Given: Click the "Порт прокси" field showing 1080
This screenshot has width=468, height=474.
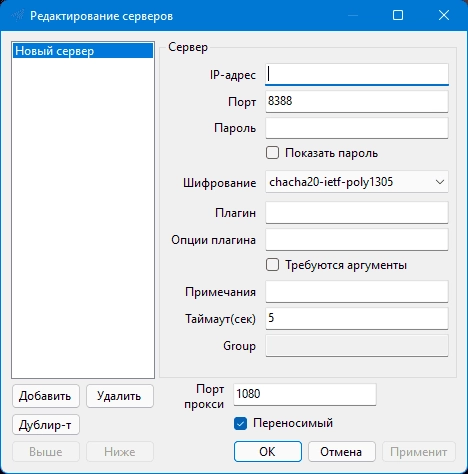Looking at the screenshot, I should click(305, 395).
